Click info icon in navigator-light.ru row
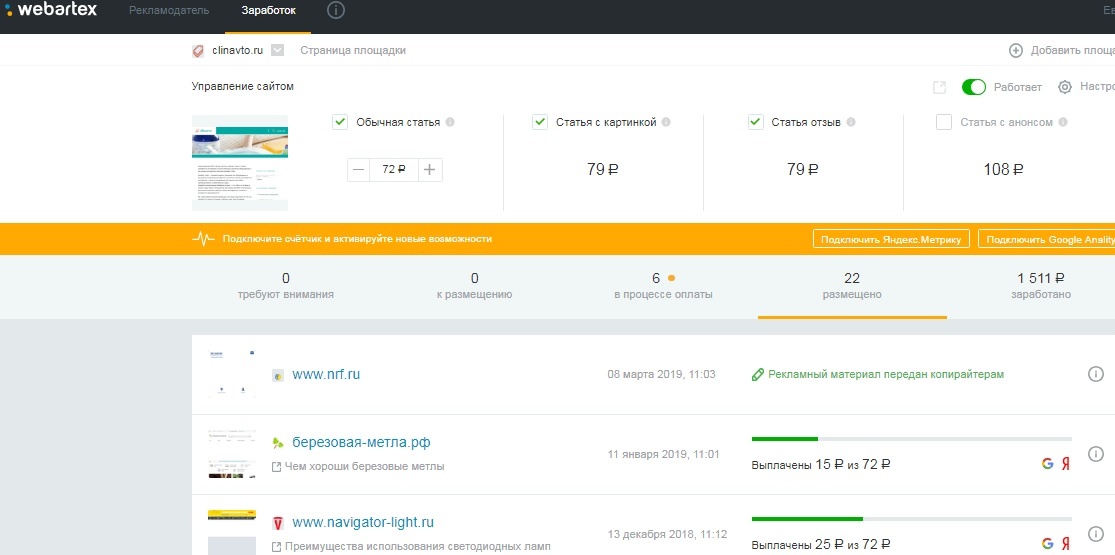This screenshot has width=1115, height=555. pyautogui.click(x=1096, y=534)
